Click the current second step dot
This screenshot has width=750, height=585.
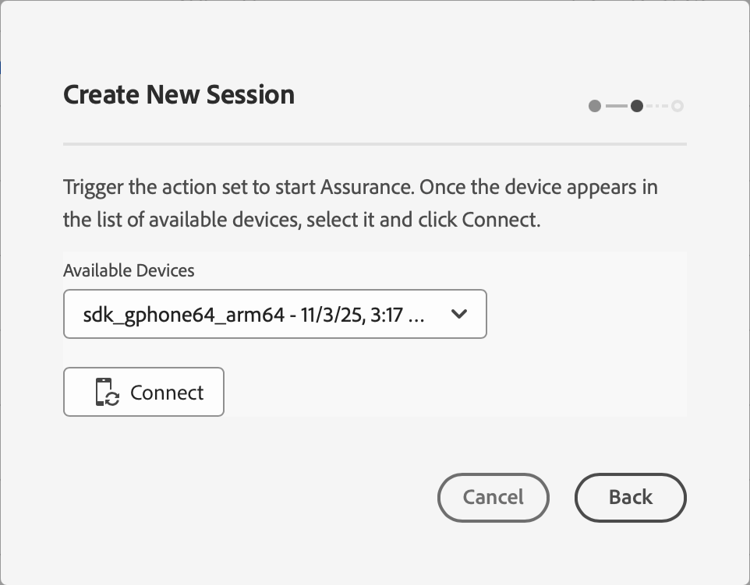click(x=637, y=106)
